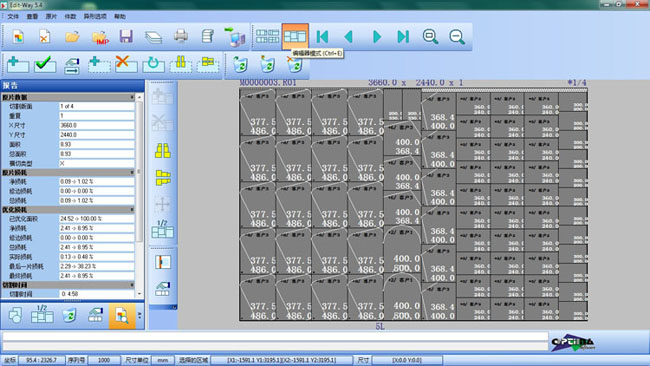Image resolution: width=650 pixels, height=366 pixels.
Task: Click the green checkmark confirm icon
Action: 45,64
